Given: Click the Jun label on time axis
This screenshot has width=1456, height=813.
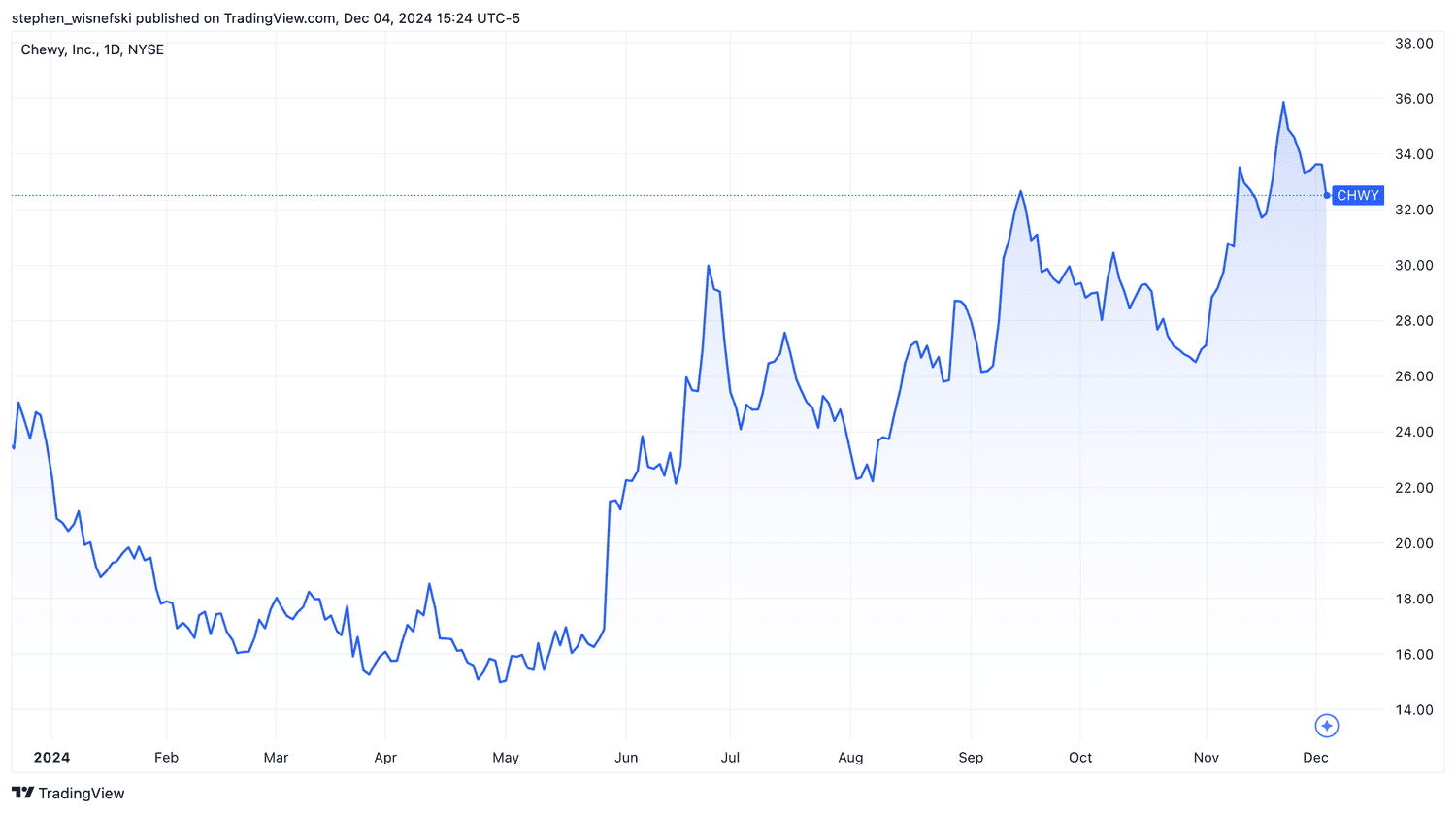Looking at the screenshot, I should 626,757.
